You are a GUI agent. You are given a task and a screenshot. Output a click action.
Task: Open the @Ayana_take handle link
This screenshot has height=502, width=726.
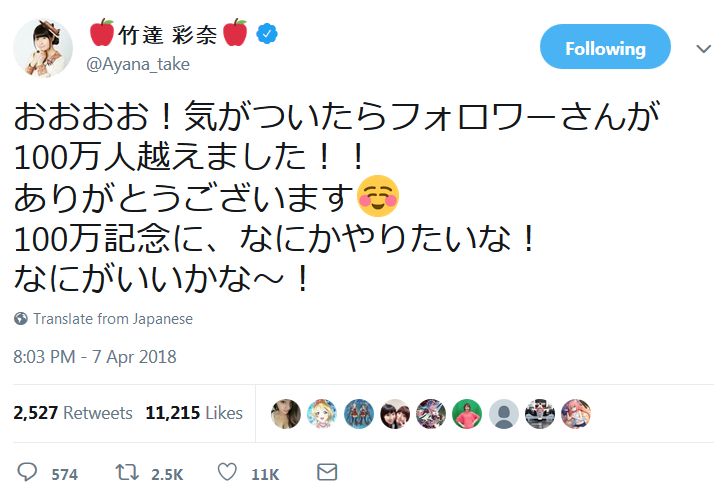(x=139, y=64)
